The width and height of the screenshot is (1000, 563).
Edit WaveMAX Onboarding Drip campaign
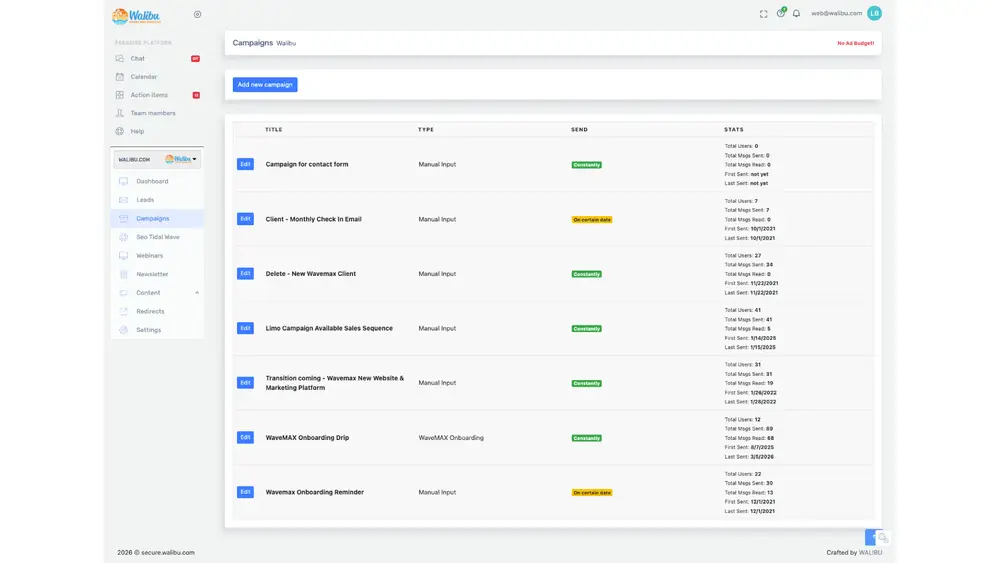click(x=245, y=437)
